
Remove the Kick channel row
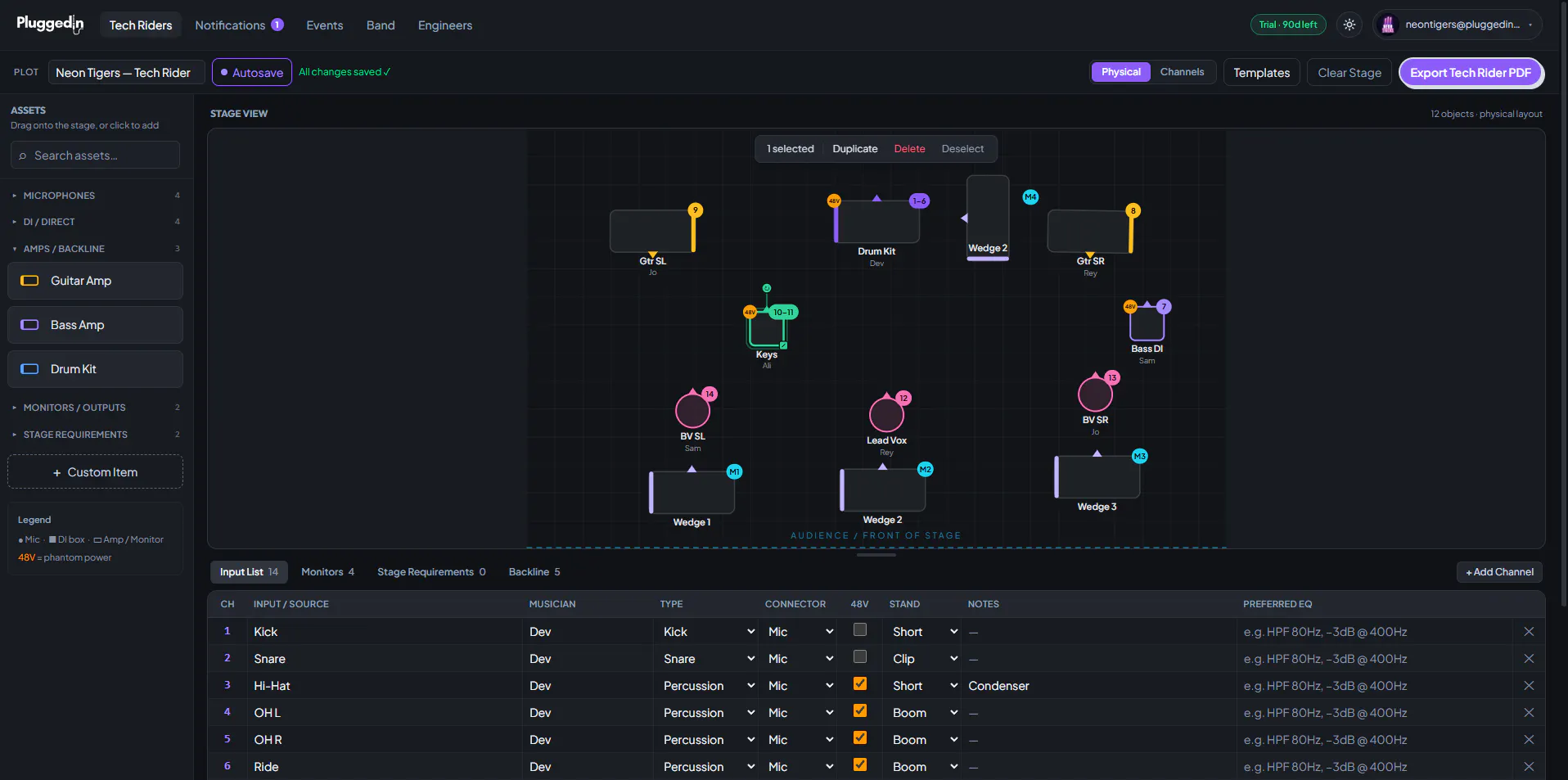1529,632
